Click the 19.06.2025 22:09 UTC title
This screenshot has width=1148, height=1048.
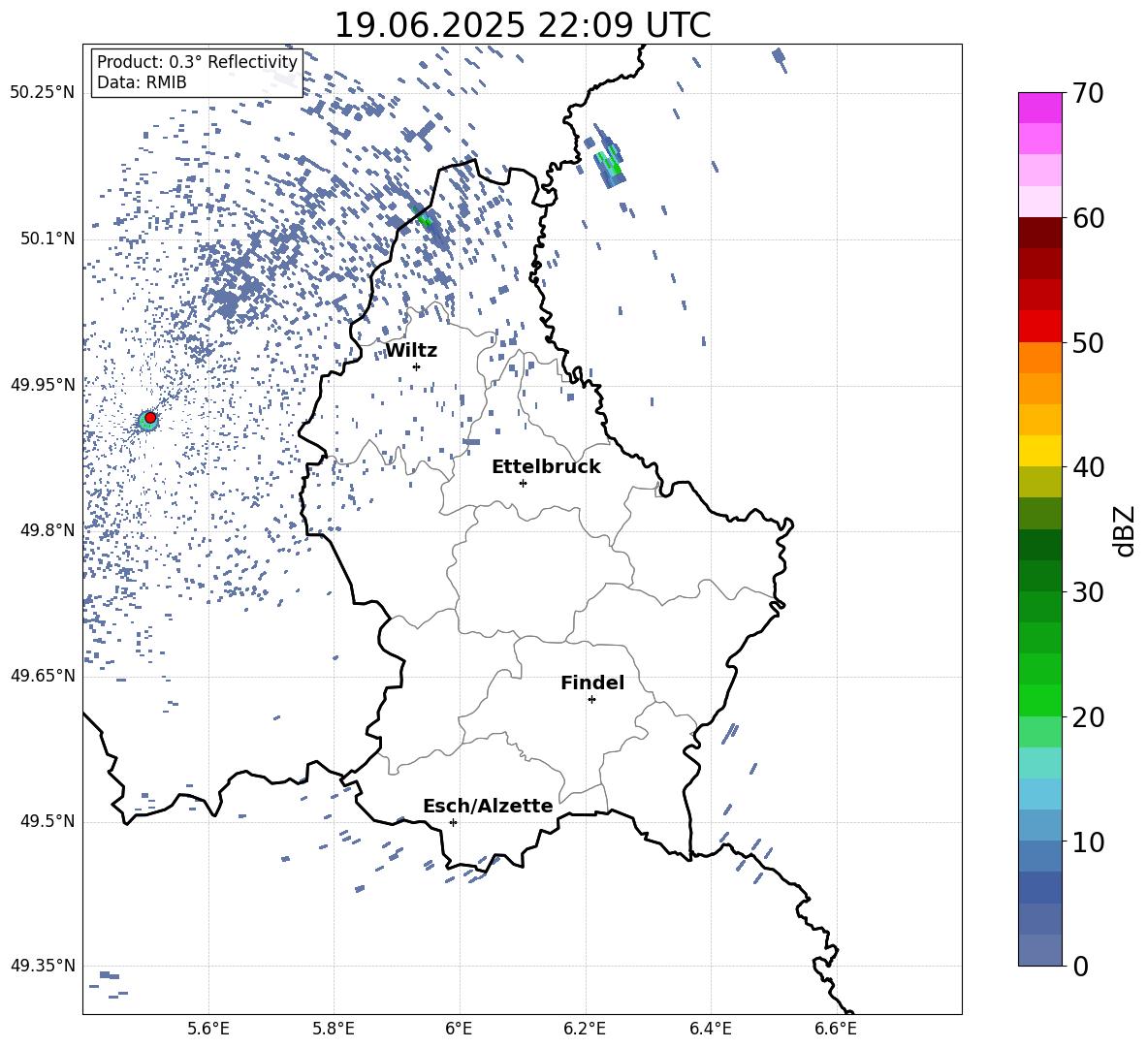coord(523,25)
